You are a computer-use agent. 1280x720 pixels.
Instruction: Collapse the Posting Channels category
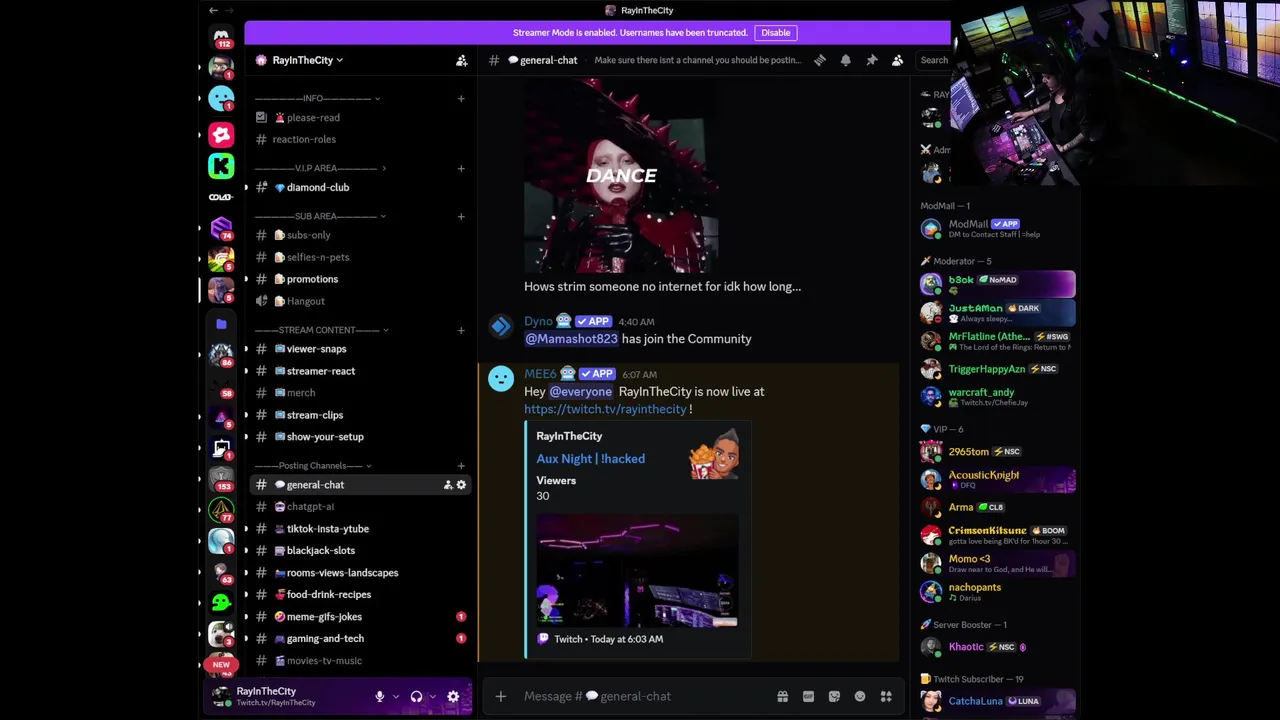(x=312, y=465)
